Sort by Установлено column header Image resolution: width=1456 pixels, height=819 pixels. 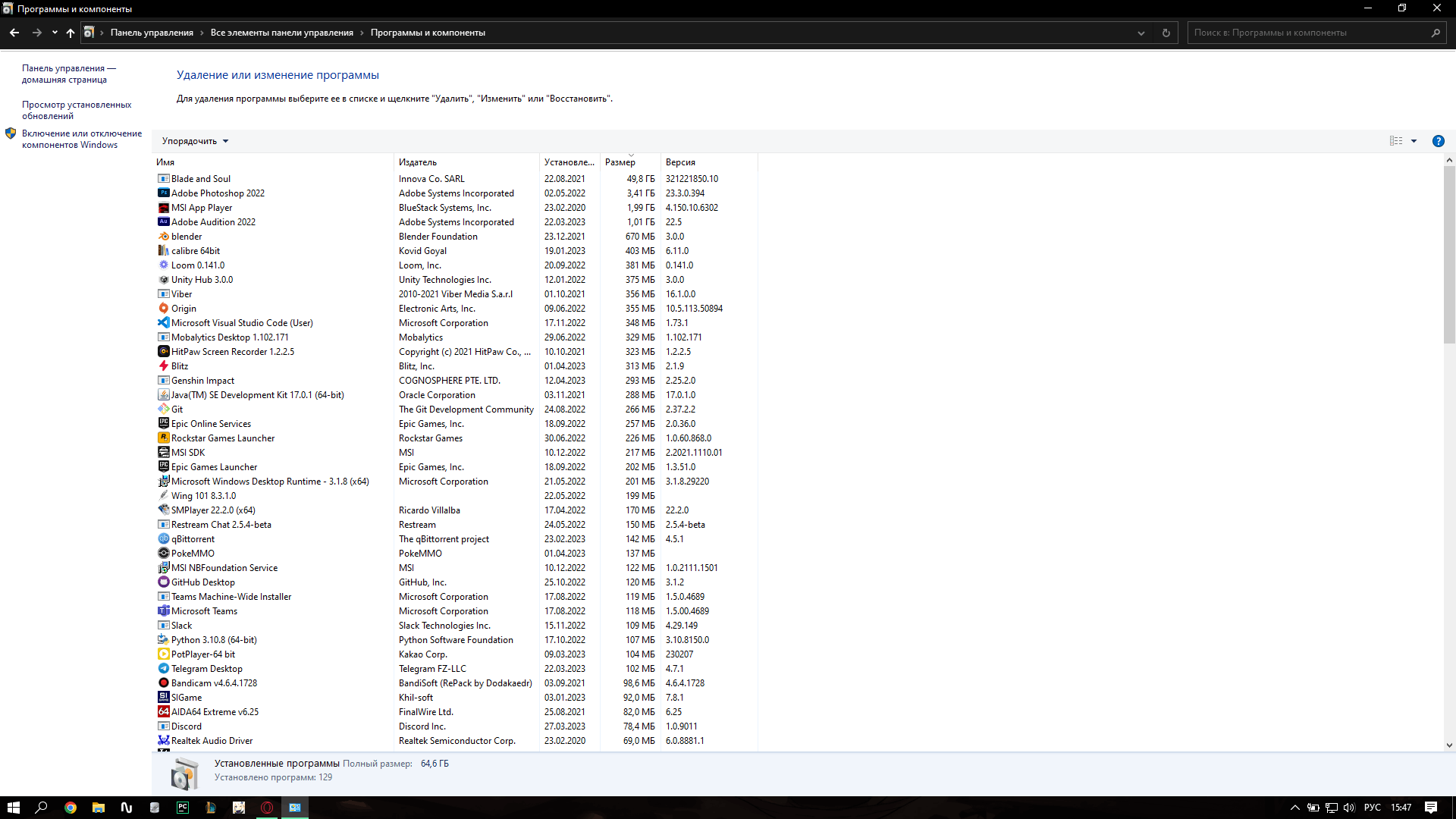[570, 162]
